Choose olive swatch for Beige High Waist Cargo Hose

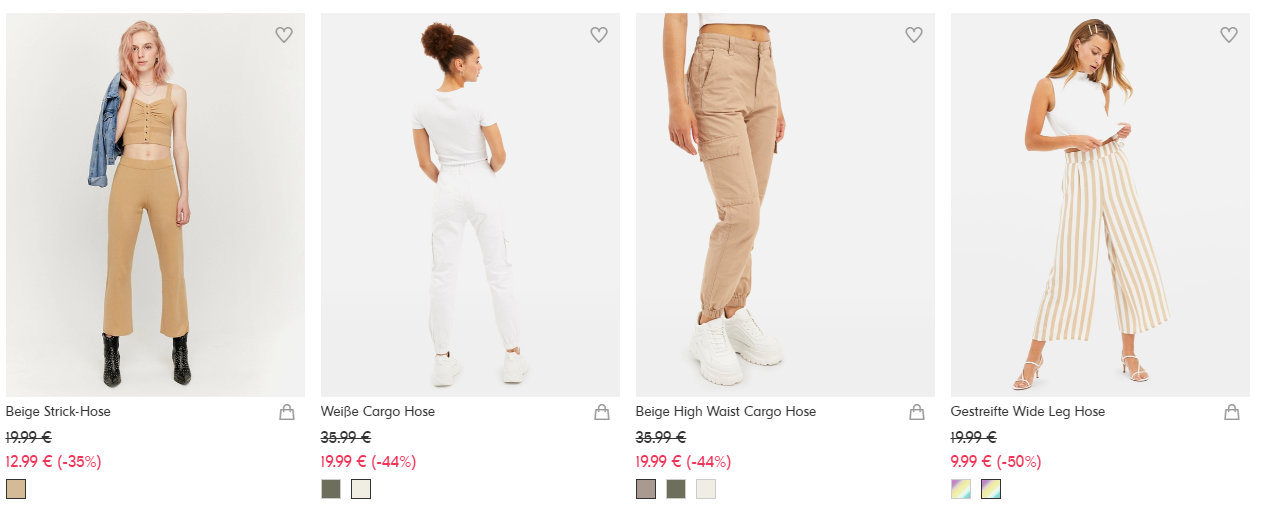point(676,489)
